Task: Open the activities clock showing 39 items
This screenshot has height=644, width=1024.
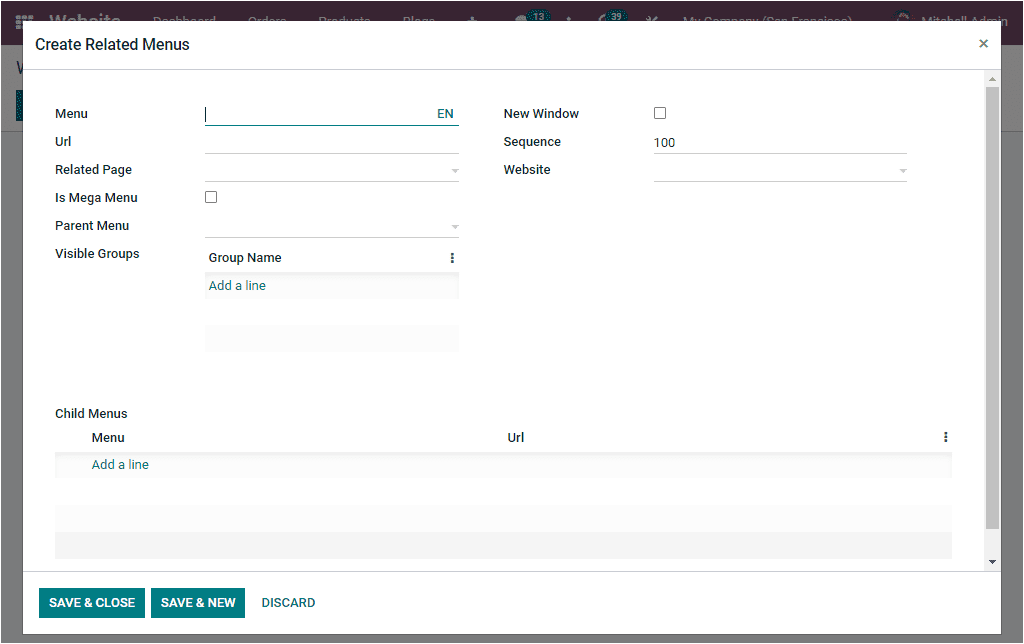Action: [610, 19]
